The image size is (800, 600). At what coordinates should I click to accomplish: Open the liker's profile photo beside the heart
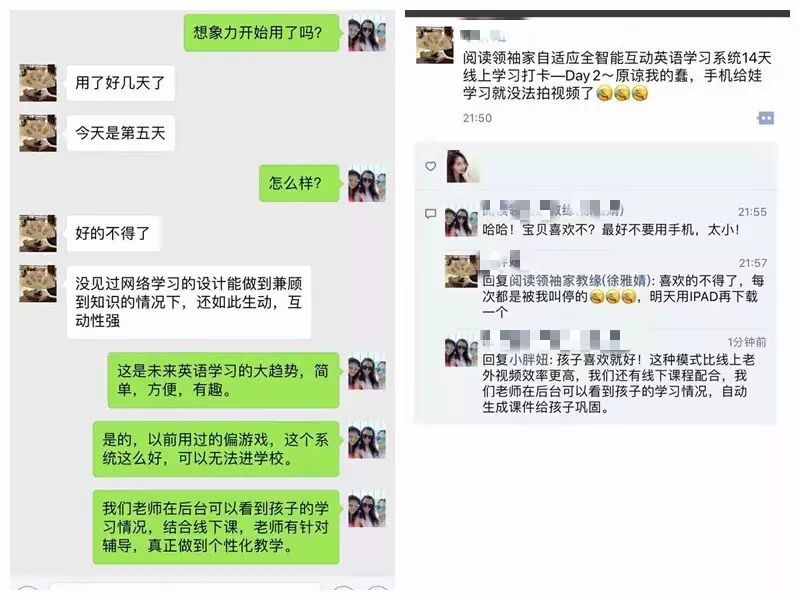(463, 166)
